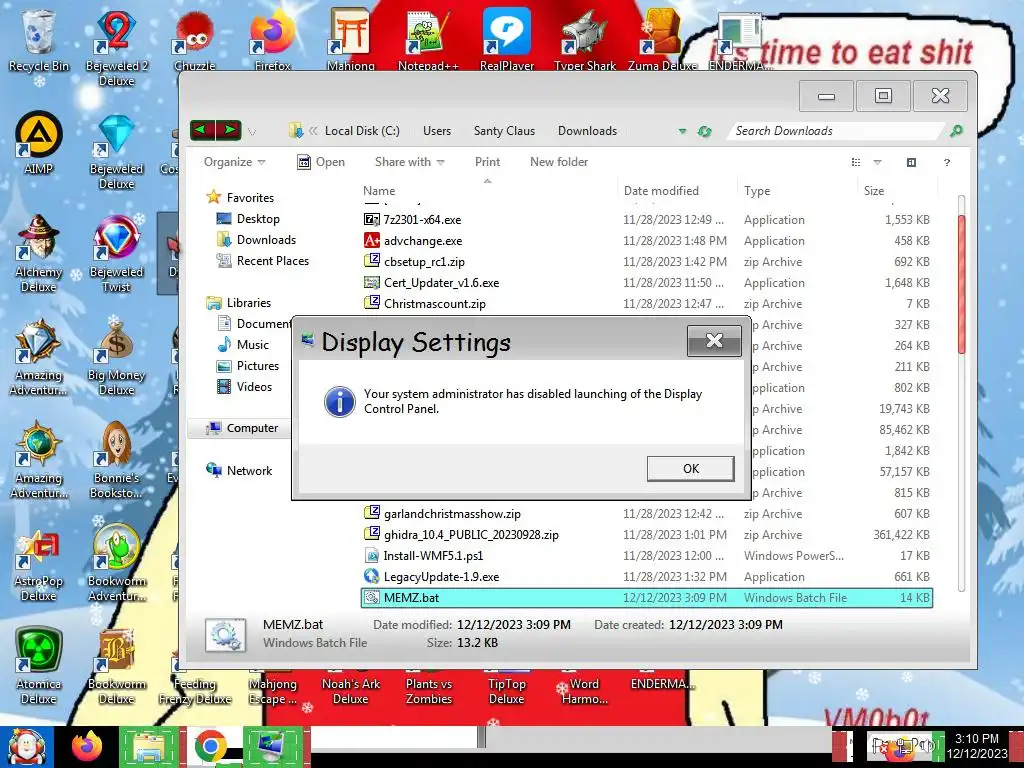Open Pictures library in sidebar
The height and width of the screenshot is (768, 1024).
(248, 366)
